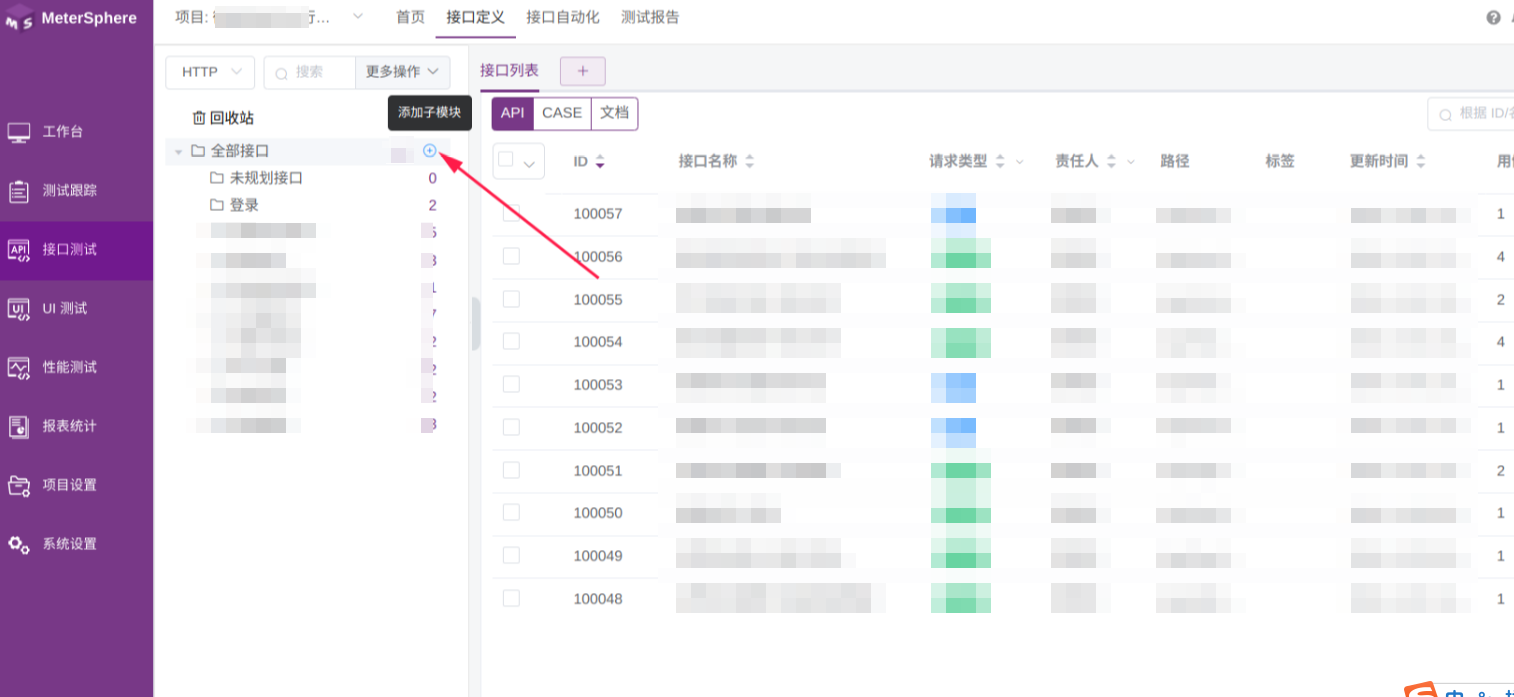
Task: Click the plus button to add tab
Action: click(583, 71)
